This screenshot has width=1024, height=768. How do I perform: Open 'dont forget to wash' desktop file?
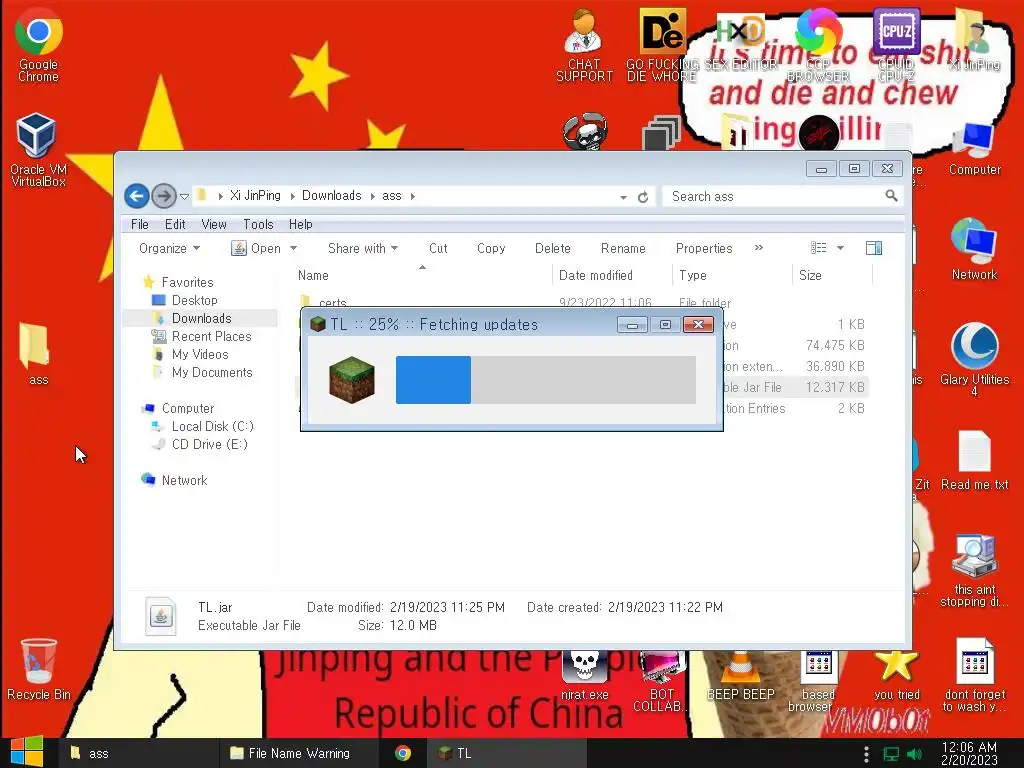[974, 675]
